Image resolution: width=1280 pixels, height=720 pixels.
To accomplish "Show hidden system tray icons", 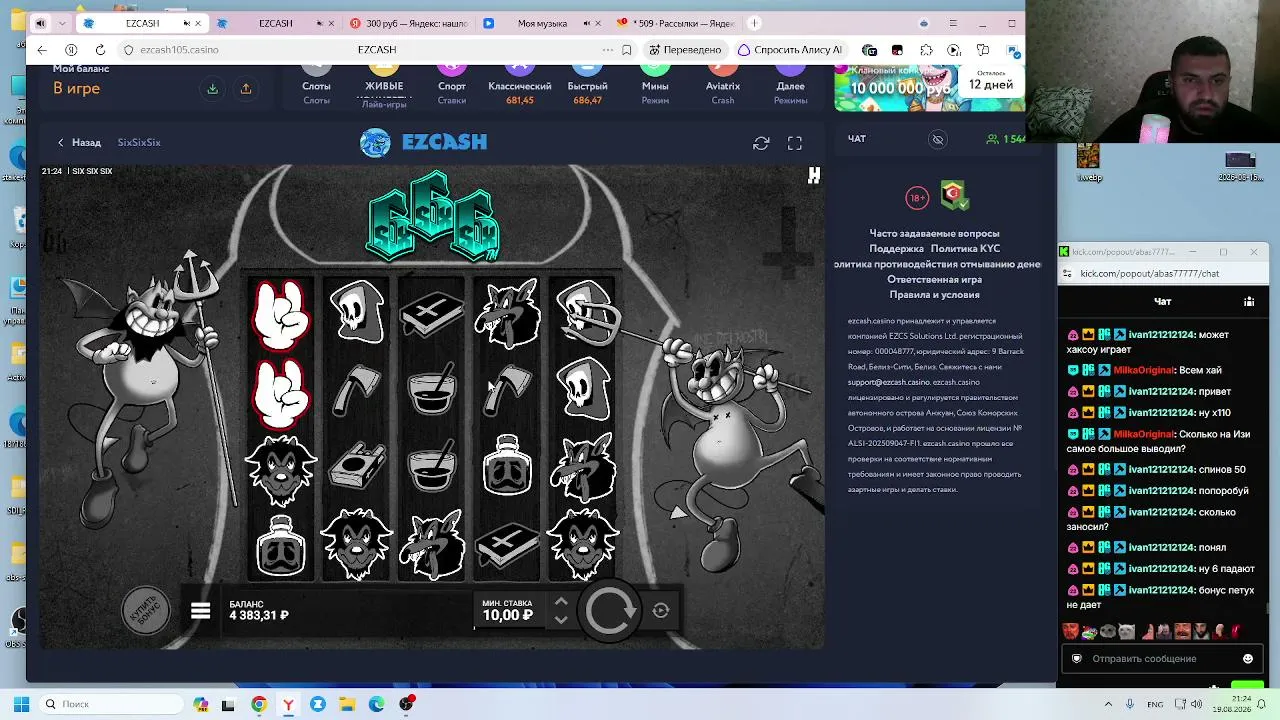I will [1108, 704].
